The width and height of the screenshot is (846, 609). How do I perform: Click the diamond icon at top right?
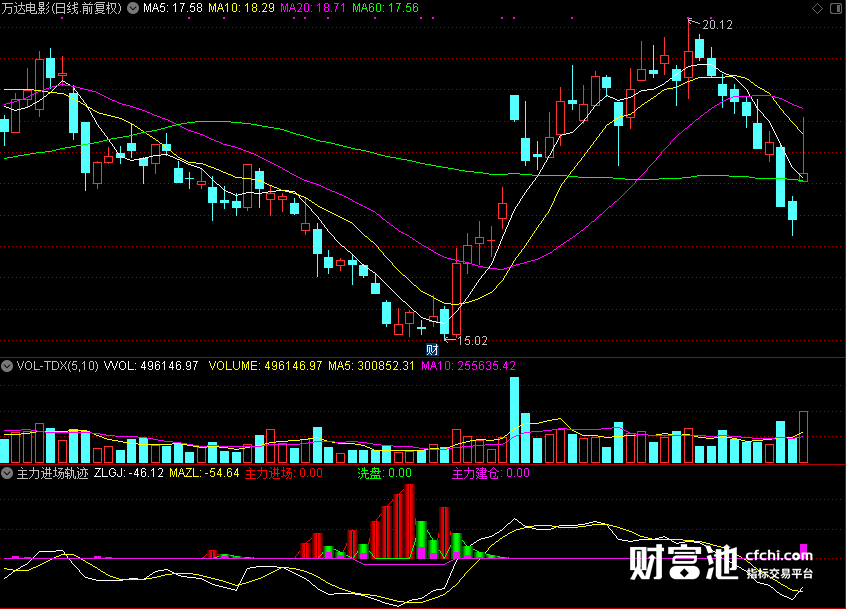pyautogui.click(x=817, y=8)
